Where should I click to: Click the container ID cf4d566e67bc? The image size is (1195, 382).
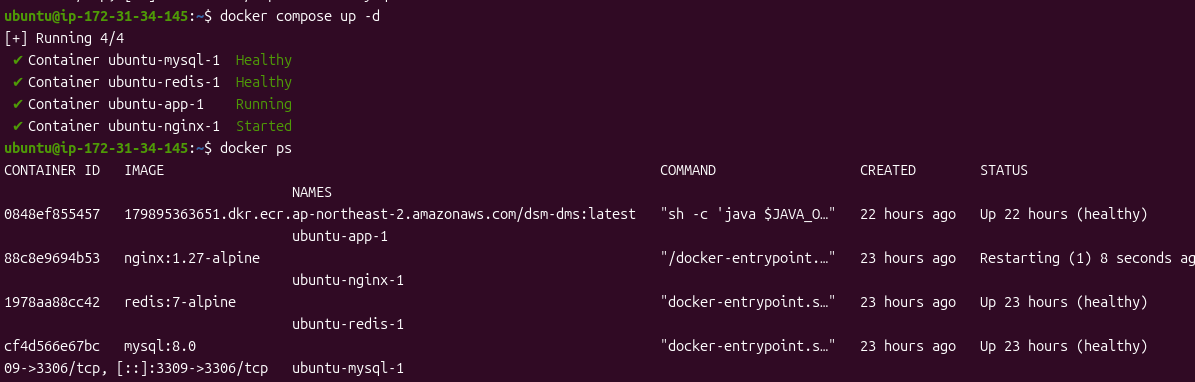point(52,347)
